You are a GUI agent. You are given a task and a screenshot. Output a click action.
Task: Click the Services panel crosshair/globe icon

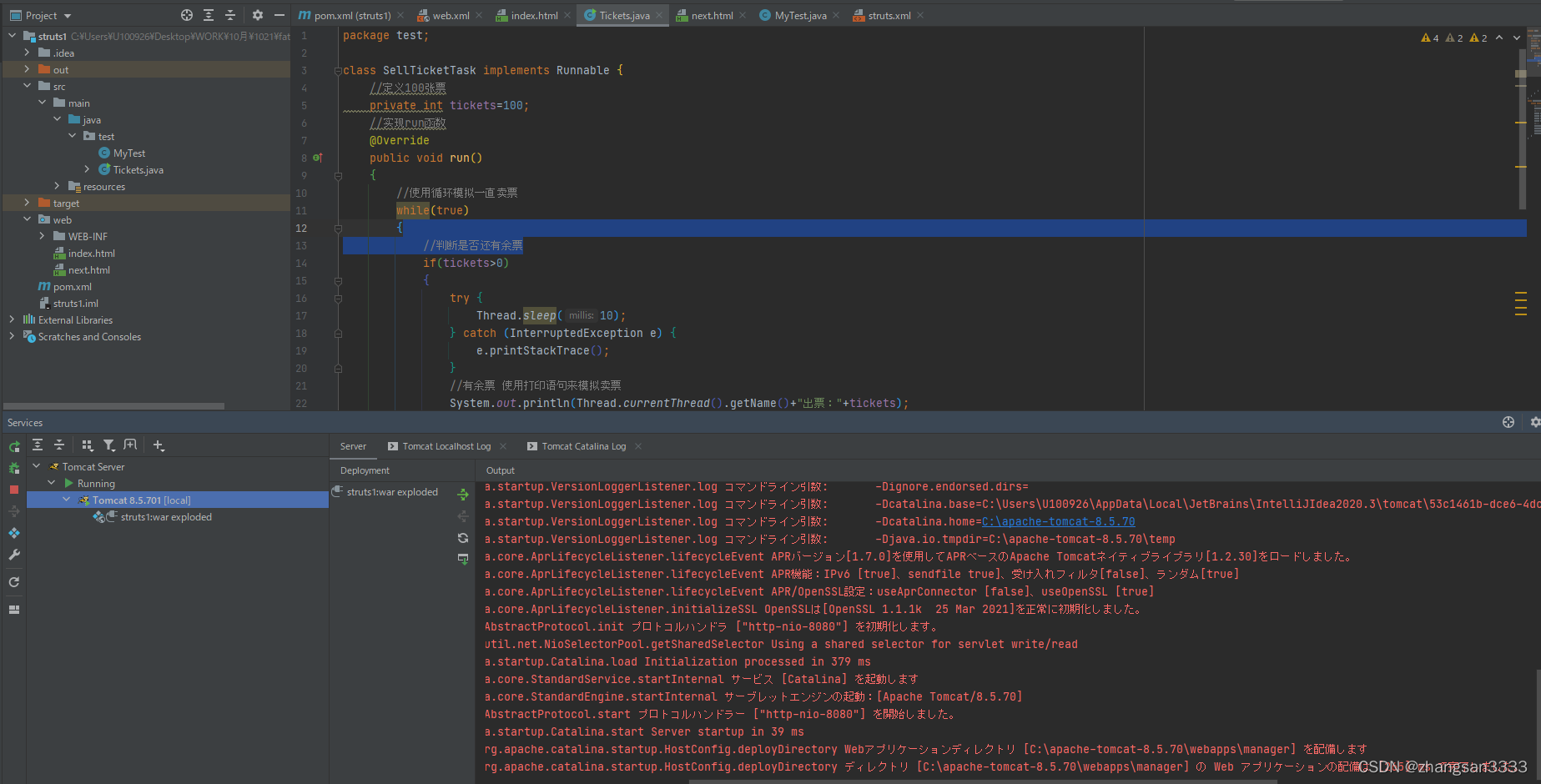click(1508, 422)
